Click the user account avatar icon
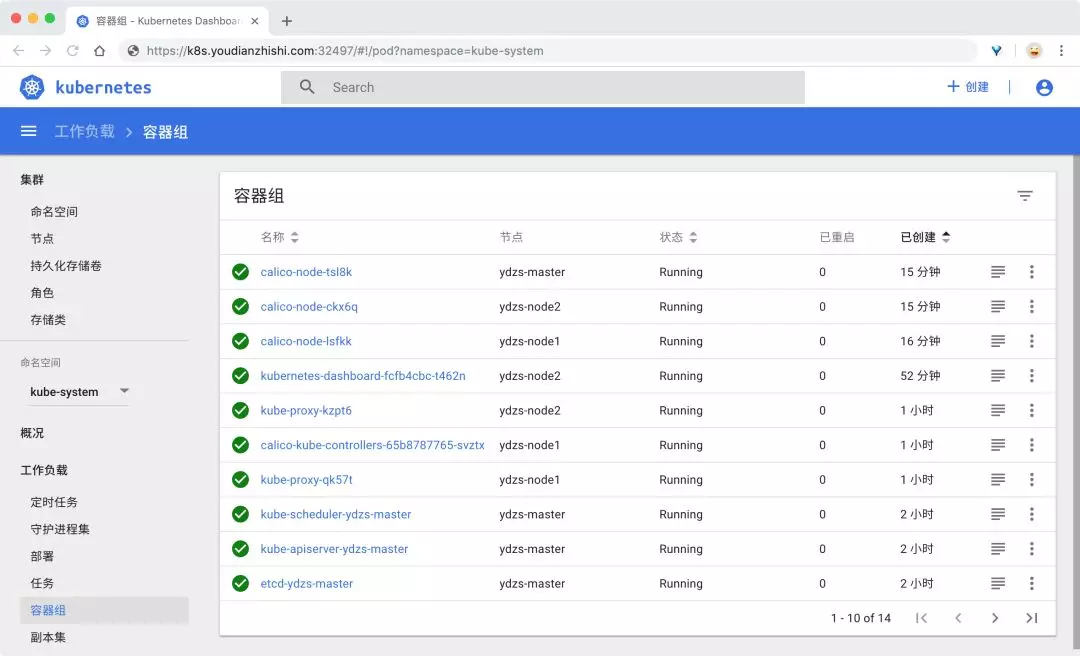This screenshot has height=656, width=1080. click(x=1044, y=88)
